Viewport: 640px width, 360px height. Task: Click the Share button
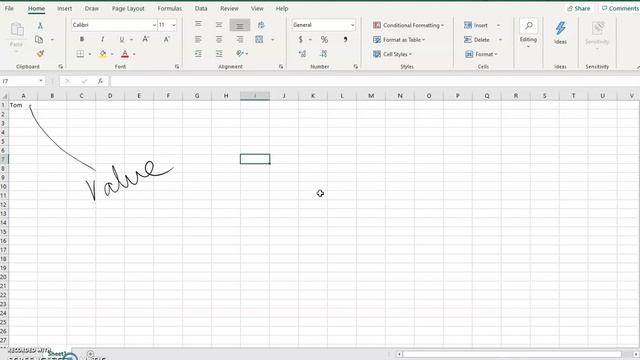click(579, 8)
